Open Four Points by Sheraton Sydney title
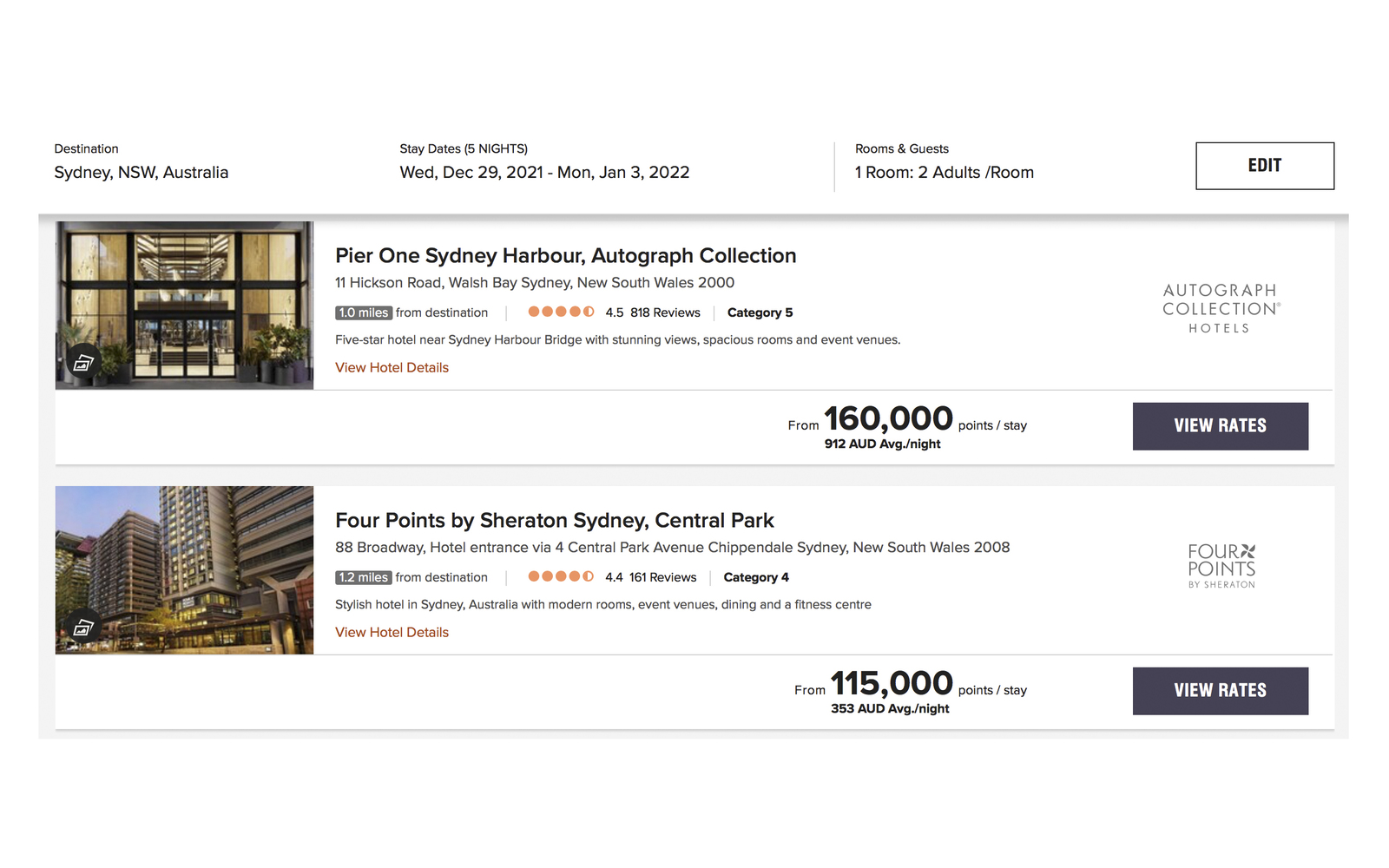1389x868 pixels. [554, 520]
